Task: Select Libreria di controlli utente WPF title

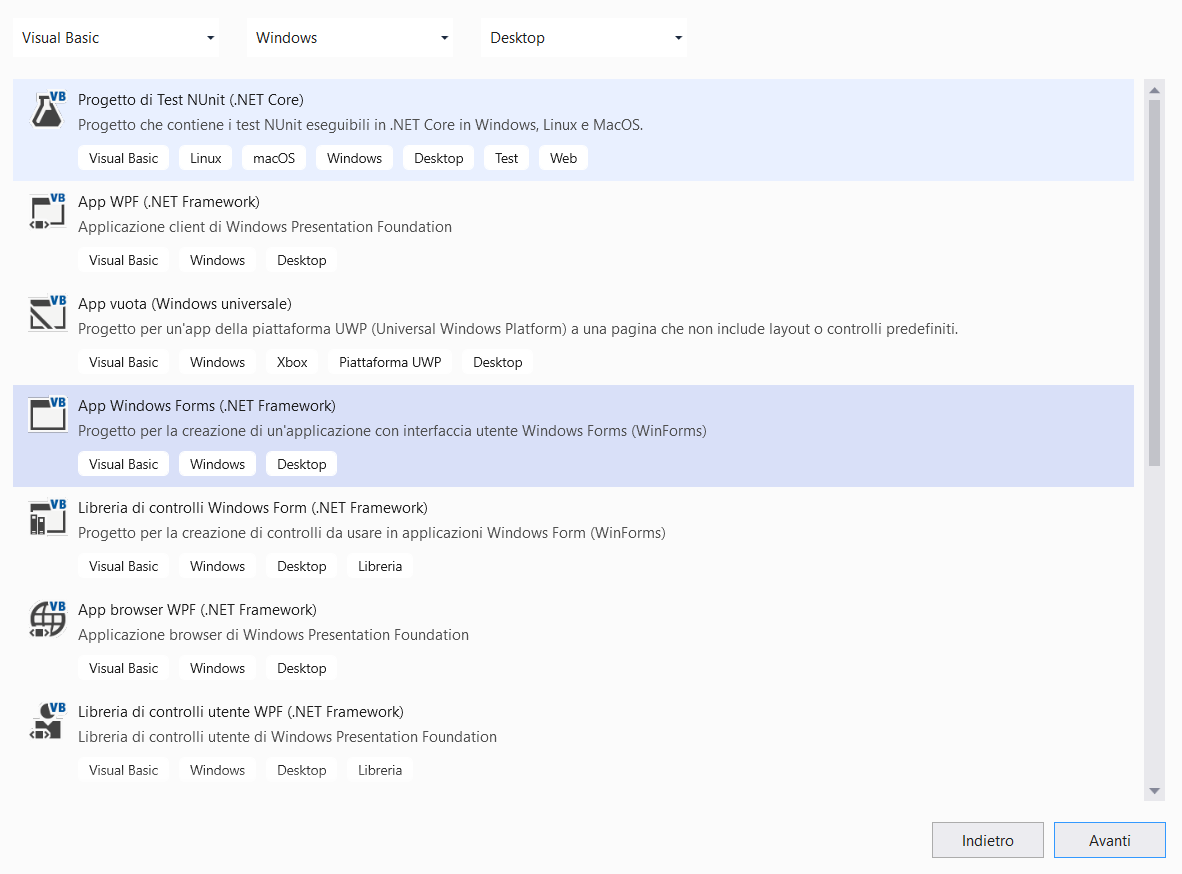Action: point(240,711)
